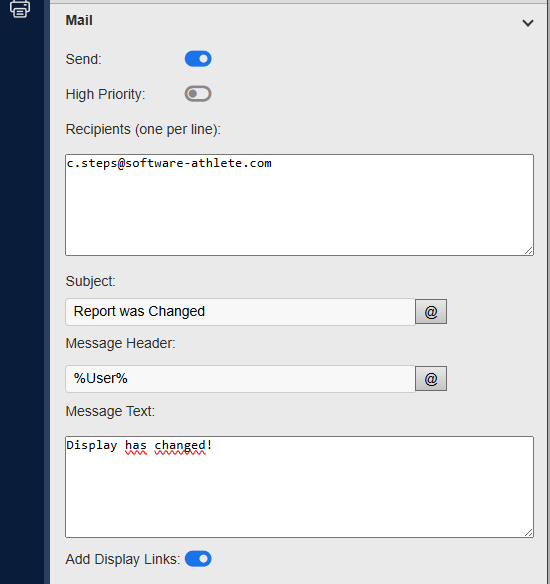Click the underlined word "changed" in the message
Screen dimensions: 550x584
[180, 445]
